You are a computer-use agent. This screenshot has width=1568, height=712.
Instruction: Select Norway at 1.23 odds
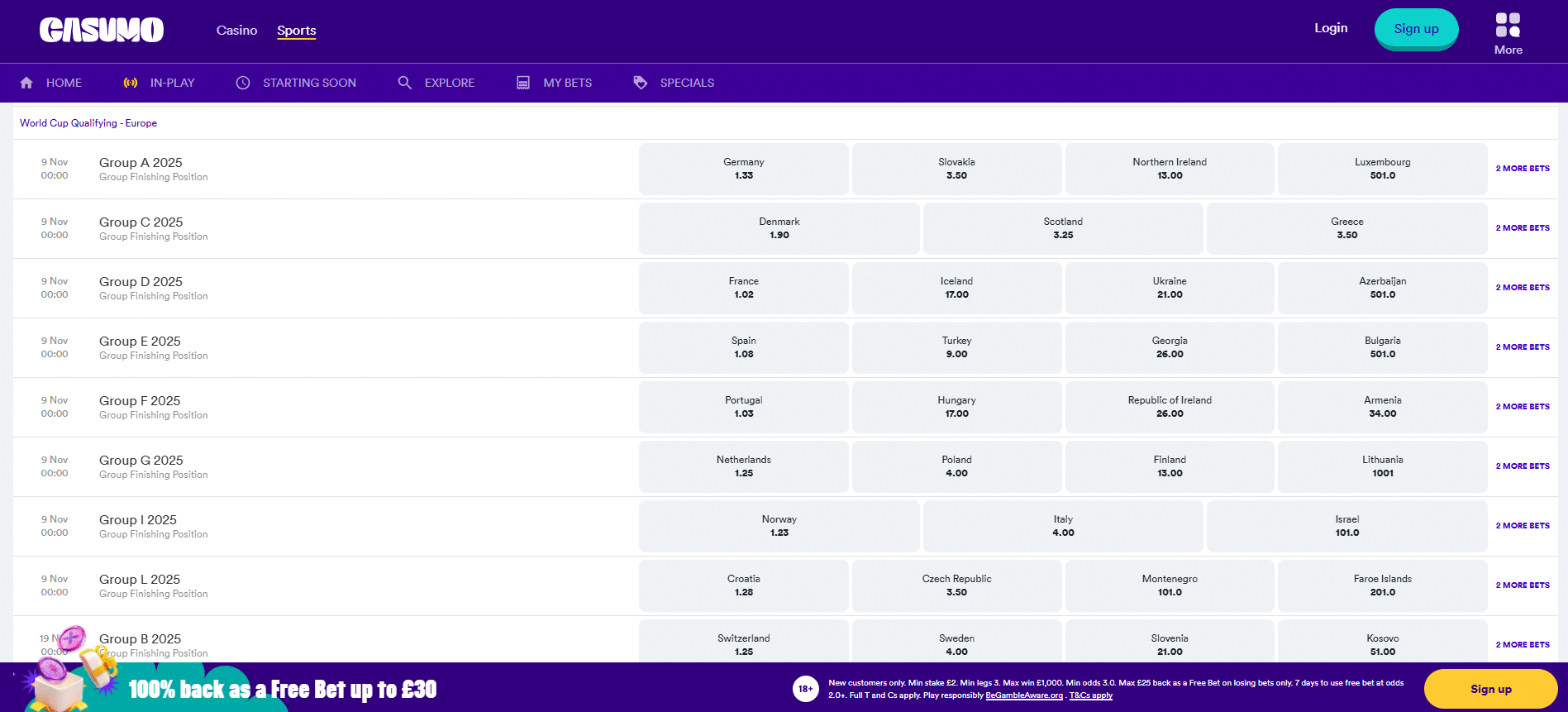tap(779, 526)
